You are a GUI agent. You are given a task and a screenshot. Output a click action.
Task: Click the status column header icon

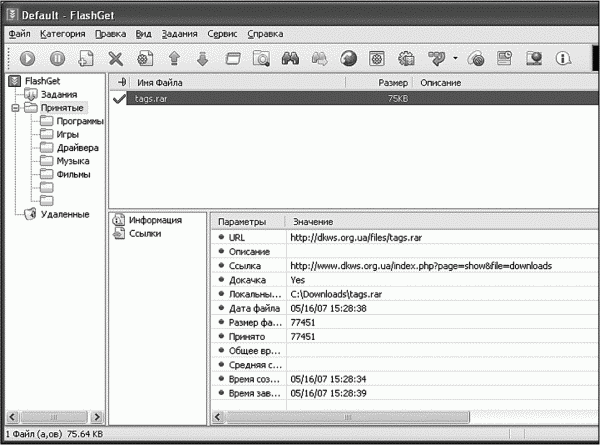122,82
